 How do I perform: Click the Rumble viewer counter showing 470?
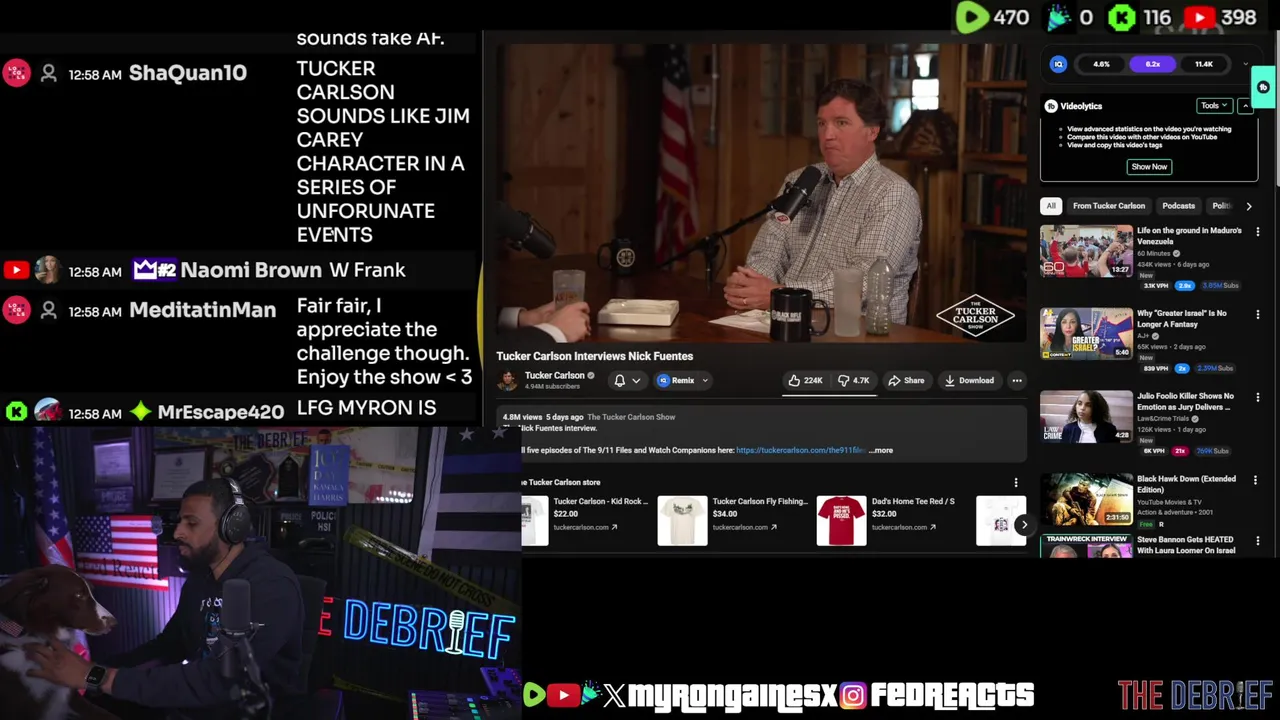[x=993, y=17]
